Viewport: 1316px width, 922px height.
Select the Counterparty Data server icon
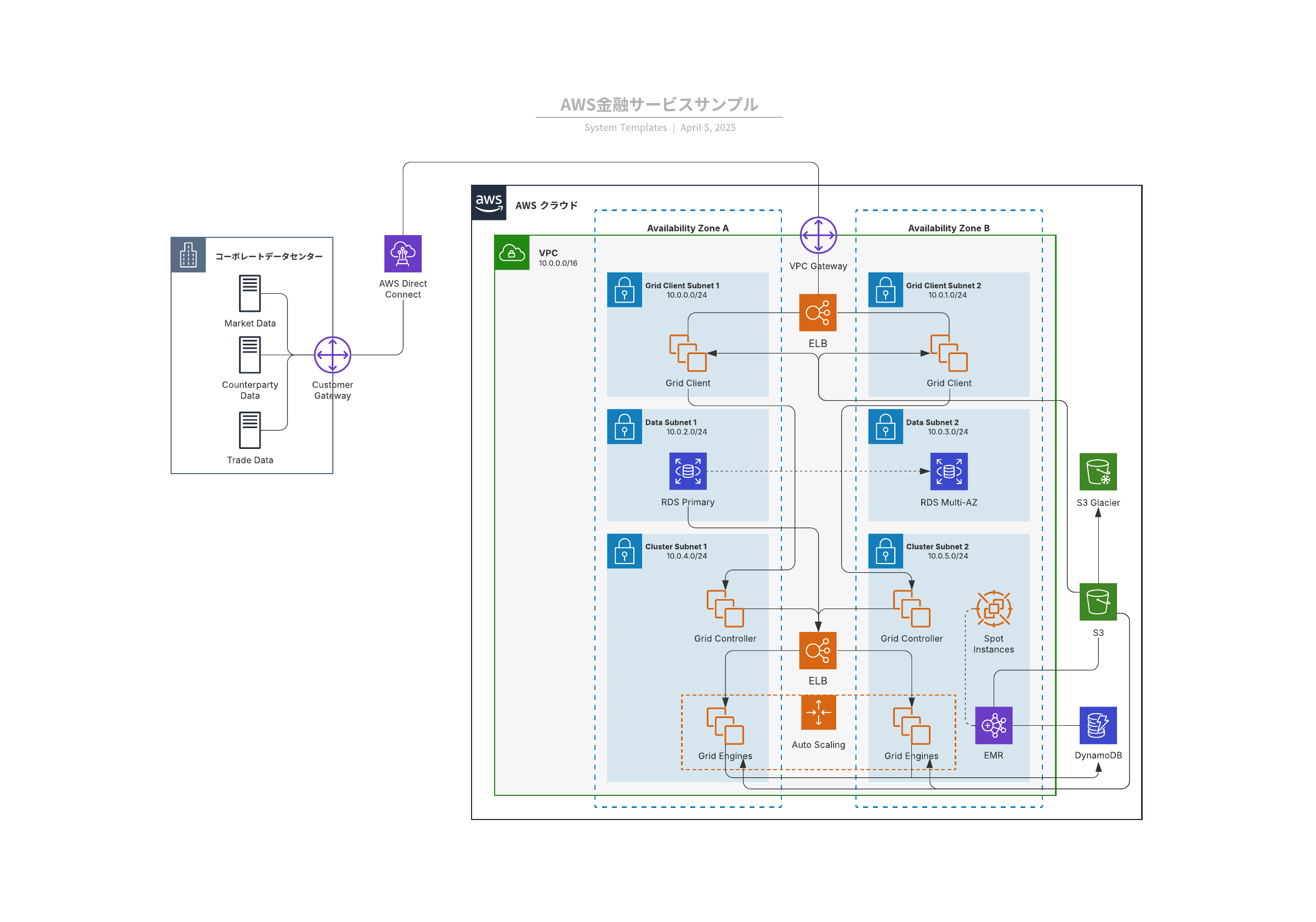(x=250, y=354)
